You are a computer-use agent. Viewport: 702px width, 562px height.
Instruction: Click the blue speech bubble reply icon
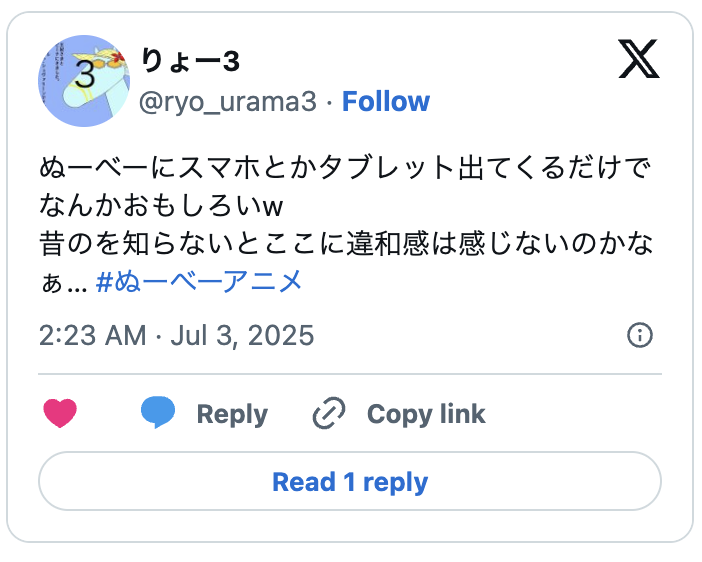(158, 413)
